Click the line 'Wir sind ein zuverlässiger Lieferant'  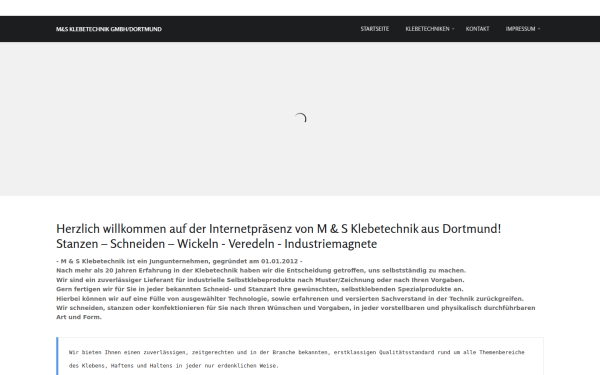pos(260,280)
